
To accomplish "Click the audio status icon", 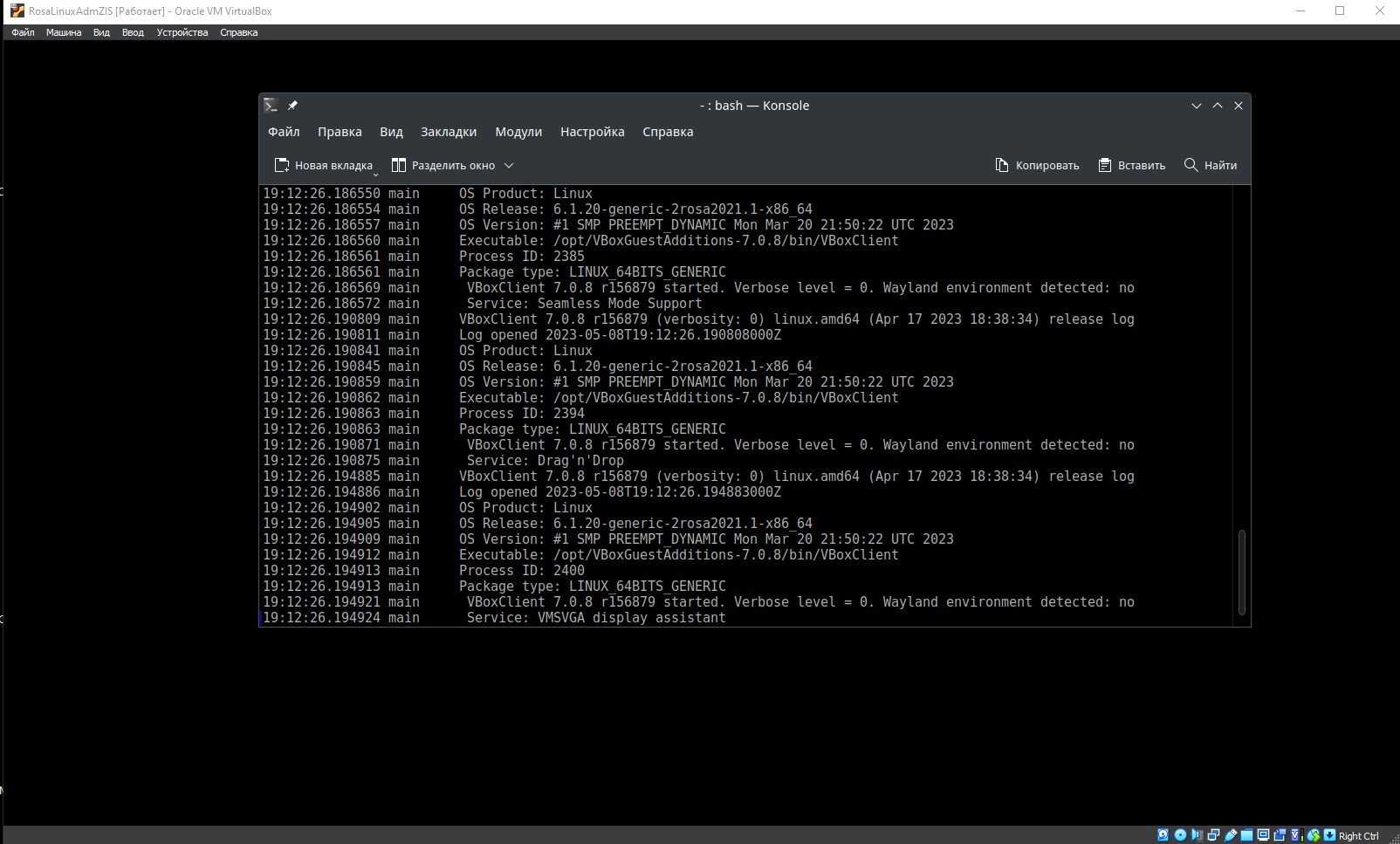I will point(1197,835).
